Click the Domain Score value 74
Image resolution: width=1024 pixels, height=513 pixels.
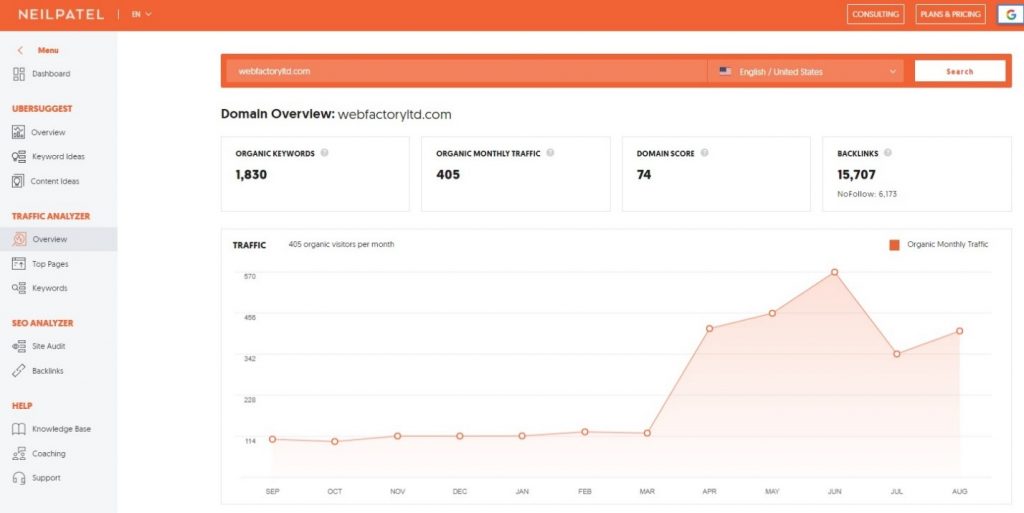644,174
